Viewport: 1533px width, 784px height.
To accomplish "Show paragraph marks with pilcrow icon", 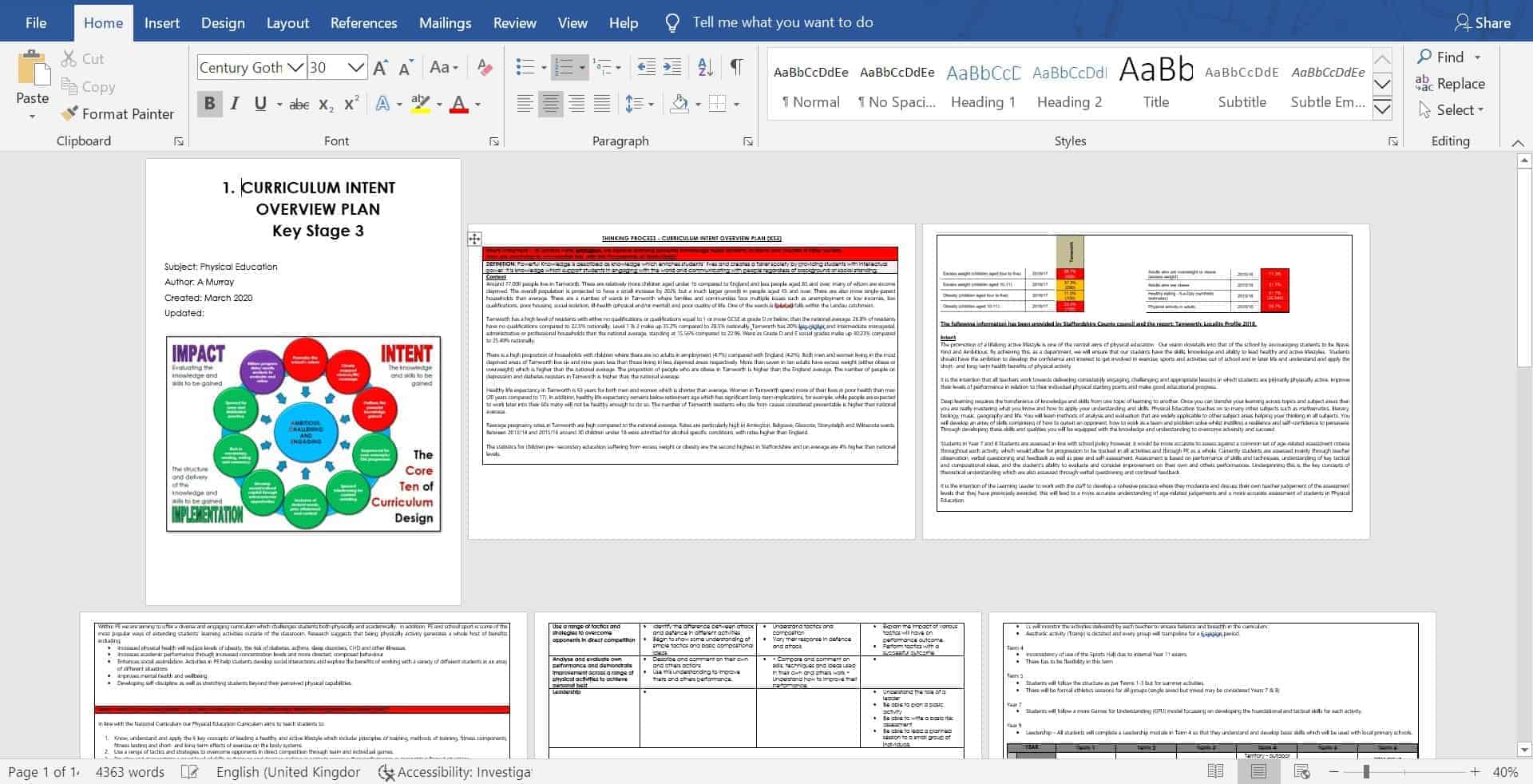I will pyautogui.click(x=736, y=68).
